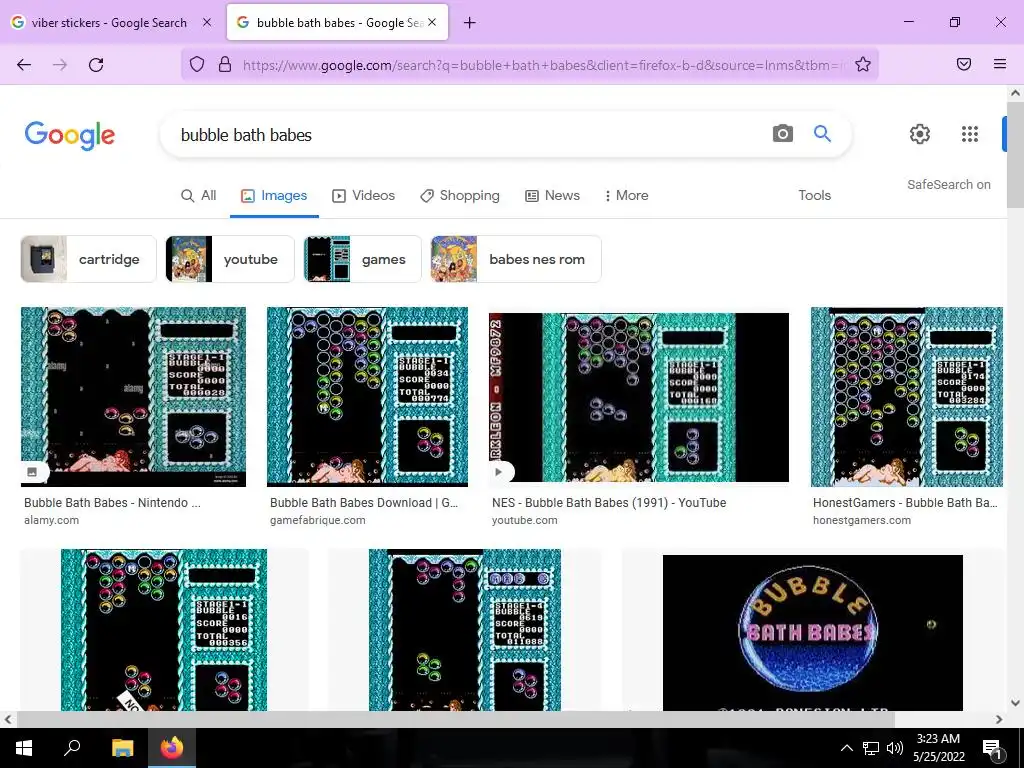Click the vertical scrollbar up arrow

(x=1015, y=93)
